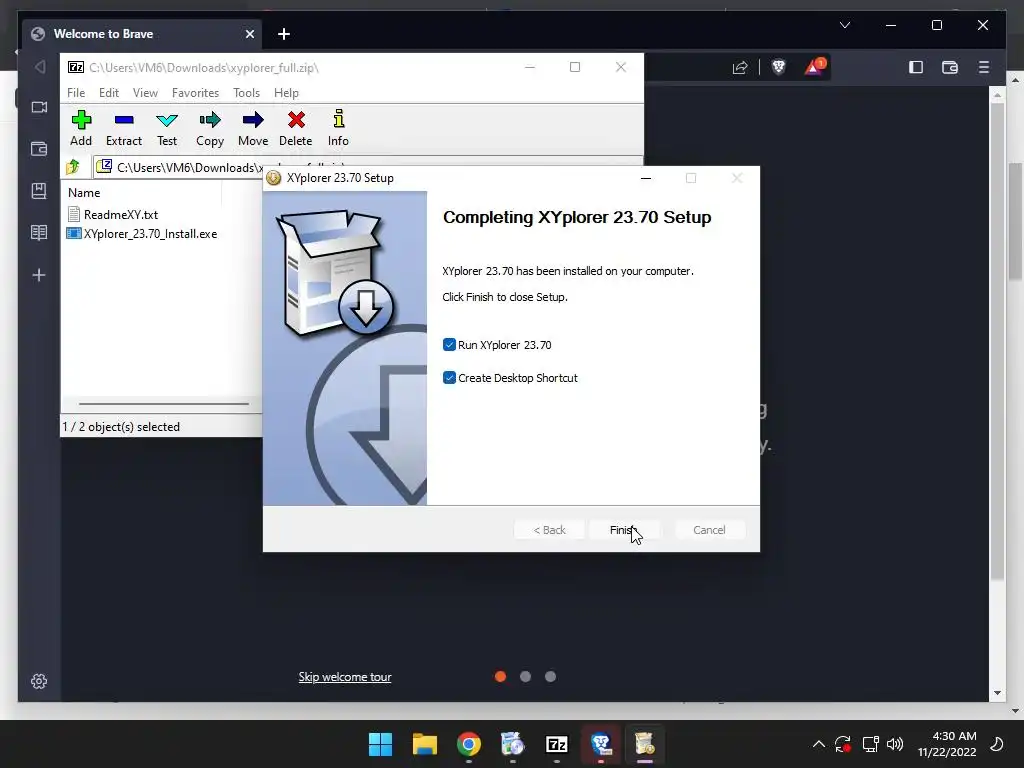Uncheck Run XYplorer 23.70 checkbox
Image resolution: width=1024 pixels, height=768 pixels.
point(449,345)
